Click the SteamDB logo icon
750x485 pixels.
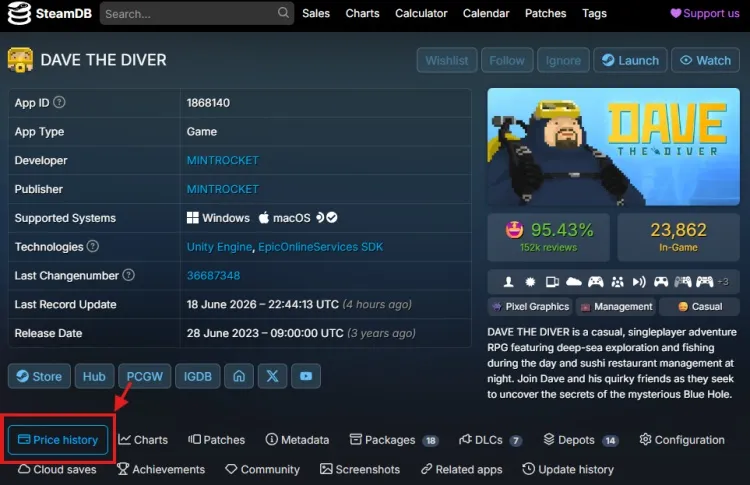(19, 13)
